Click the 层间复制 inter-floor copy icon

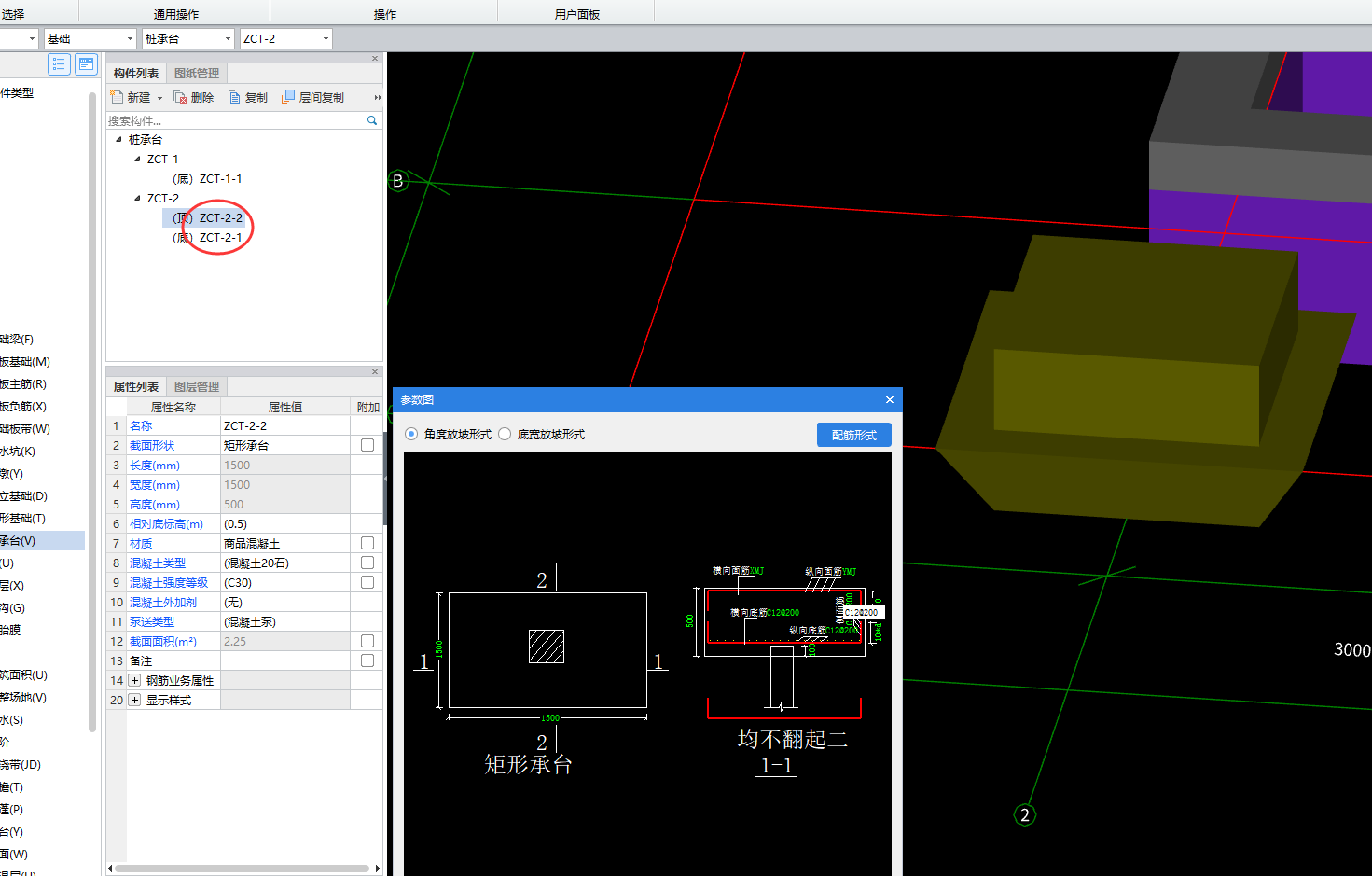tap(288, 97)
